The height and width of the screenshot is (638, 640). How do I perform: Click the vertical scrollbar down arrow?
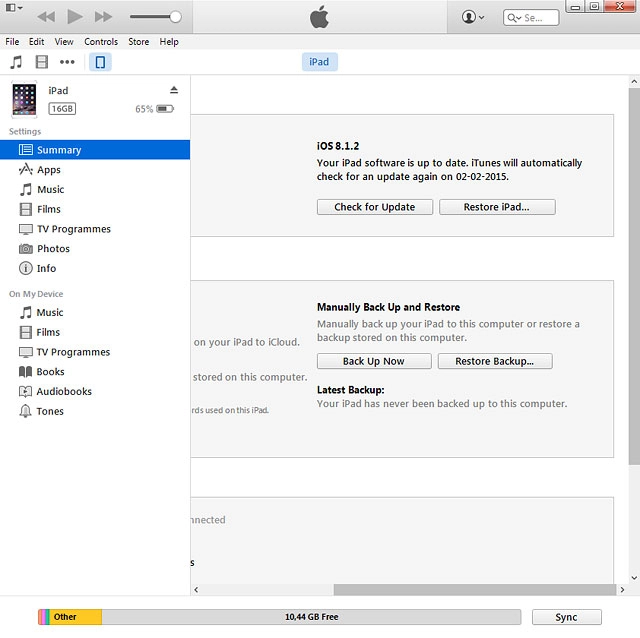point(634,578)
